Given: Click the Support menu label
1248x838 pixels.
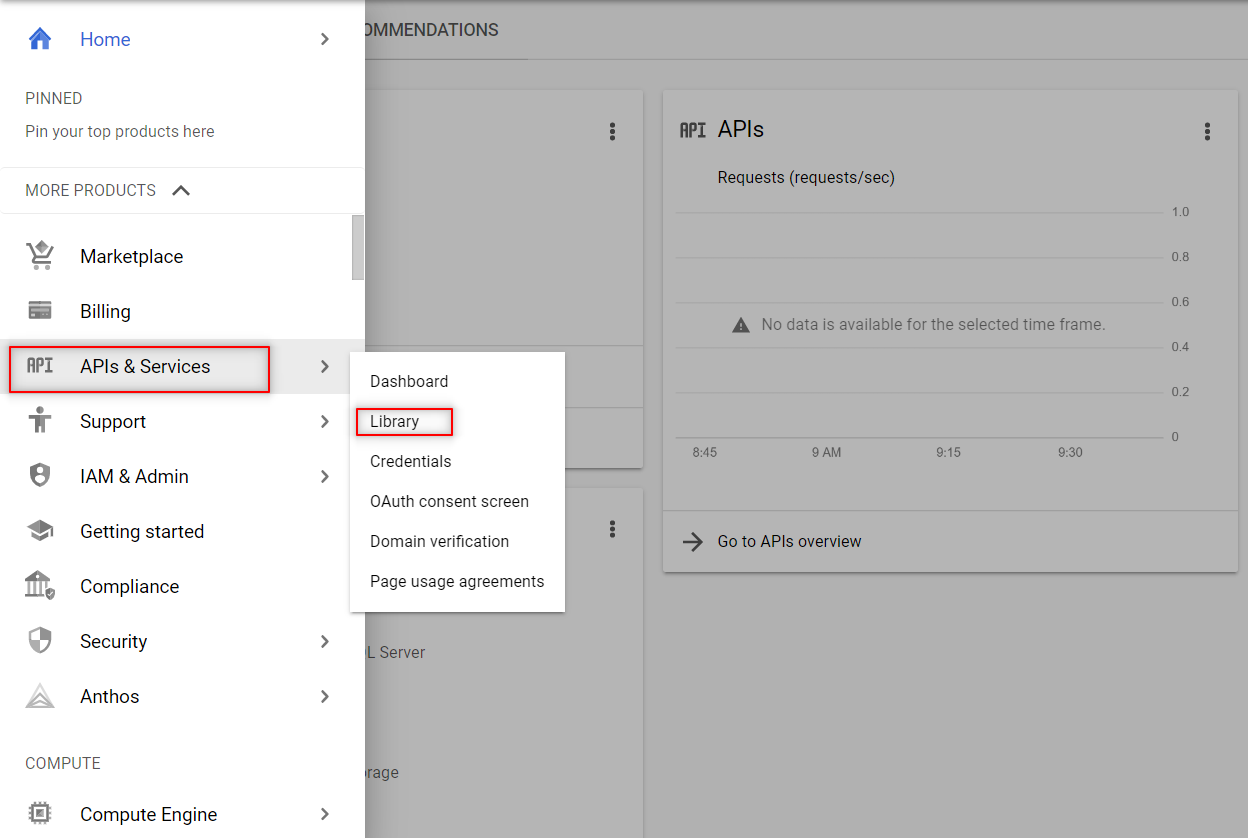Looking at the screenshot, I should point(113,421).
